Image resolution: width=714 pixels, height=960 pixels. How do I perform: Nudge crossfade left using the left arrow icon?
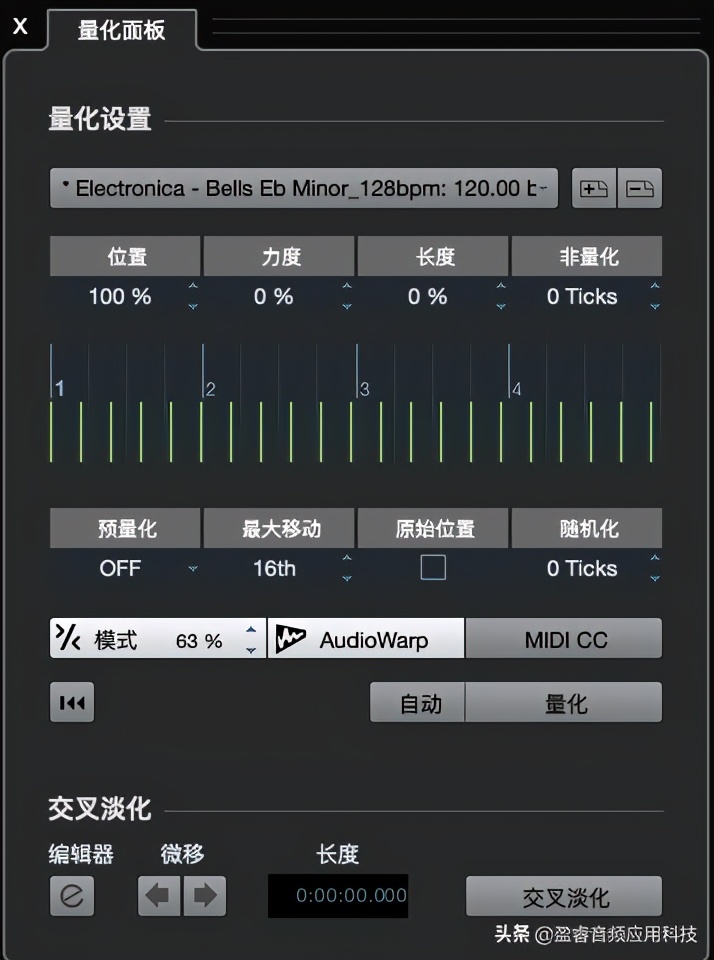158,896
